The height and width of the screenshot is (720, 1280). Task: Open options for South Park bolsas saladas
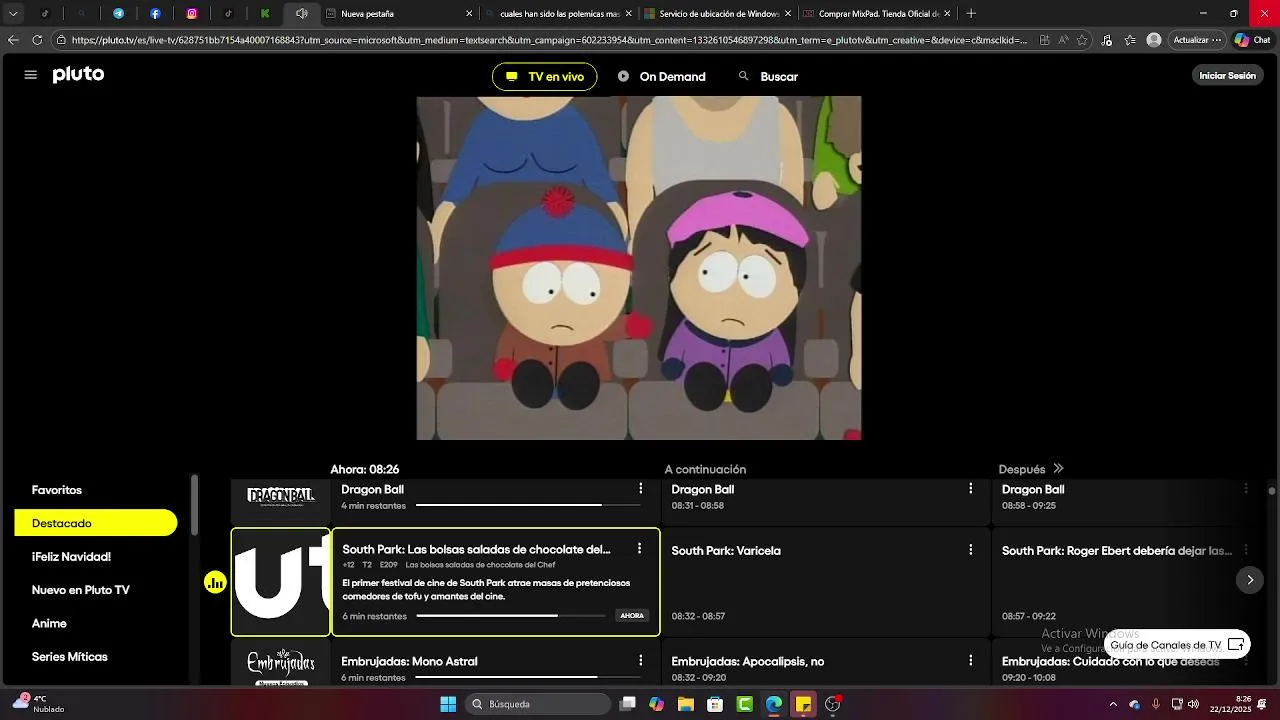(x=639, y=549)
